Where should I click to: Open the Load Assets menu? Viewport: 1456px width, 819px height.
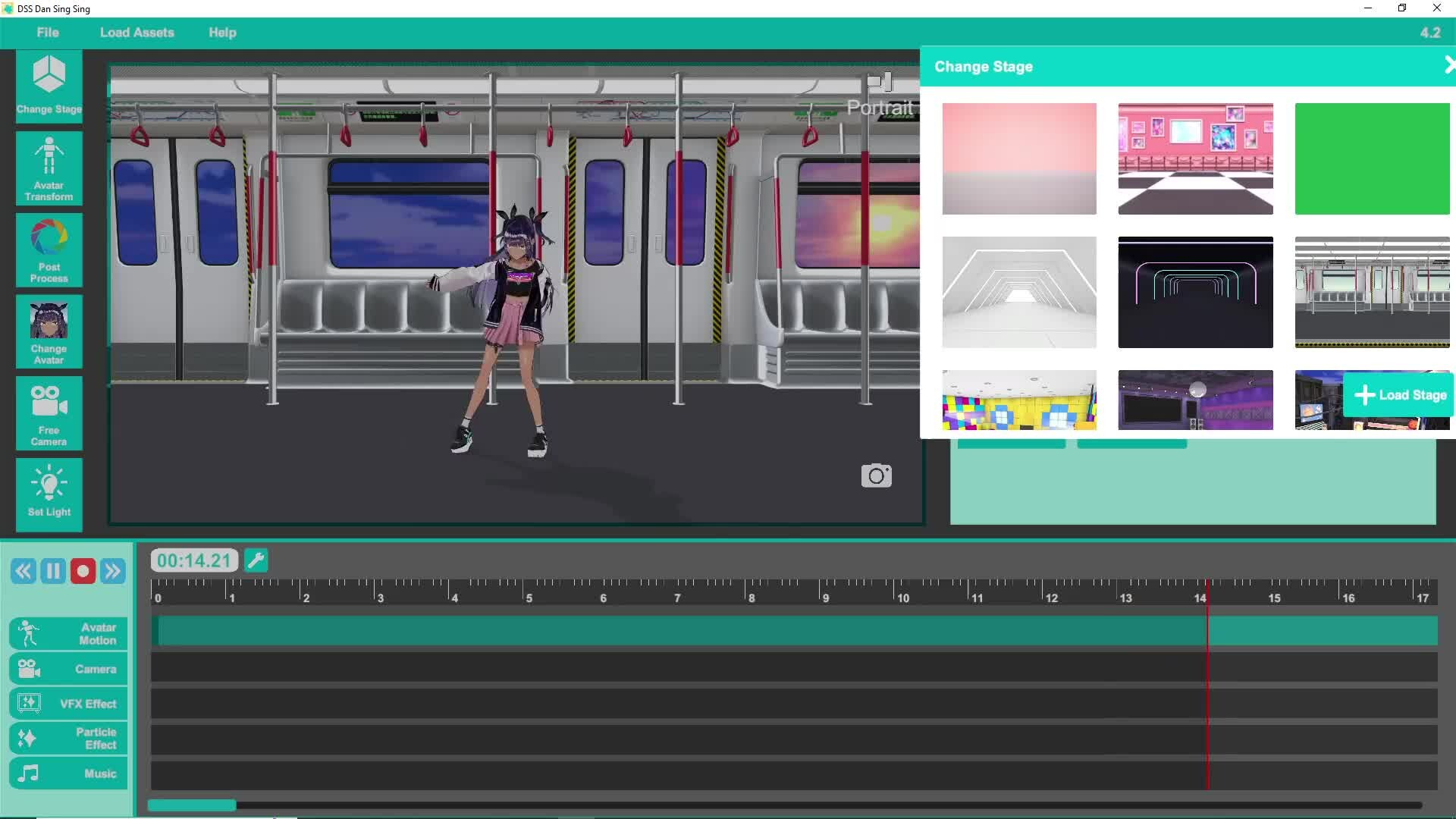[x=136, y=33]
